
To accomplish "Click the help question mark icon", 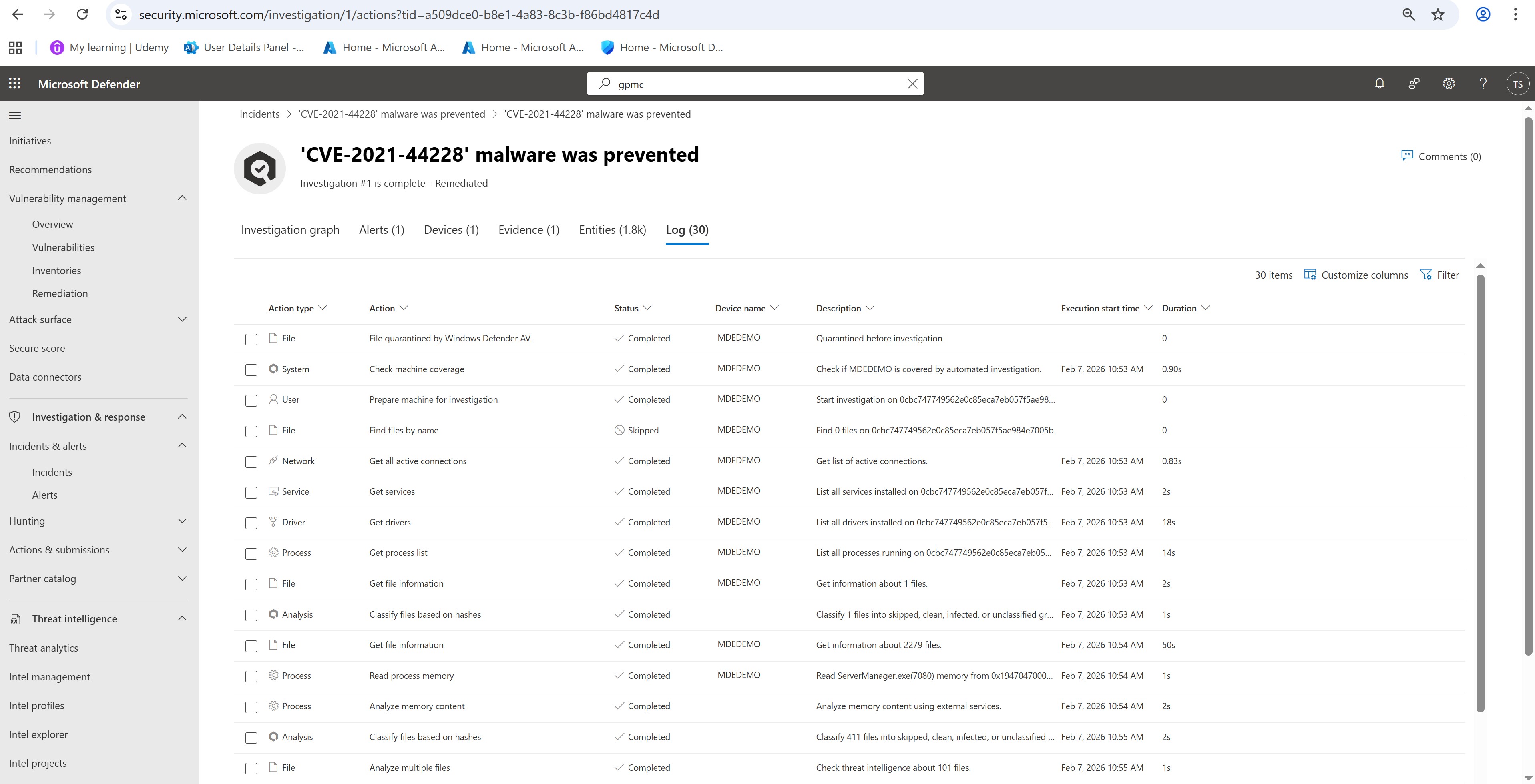I will 1483,84.
